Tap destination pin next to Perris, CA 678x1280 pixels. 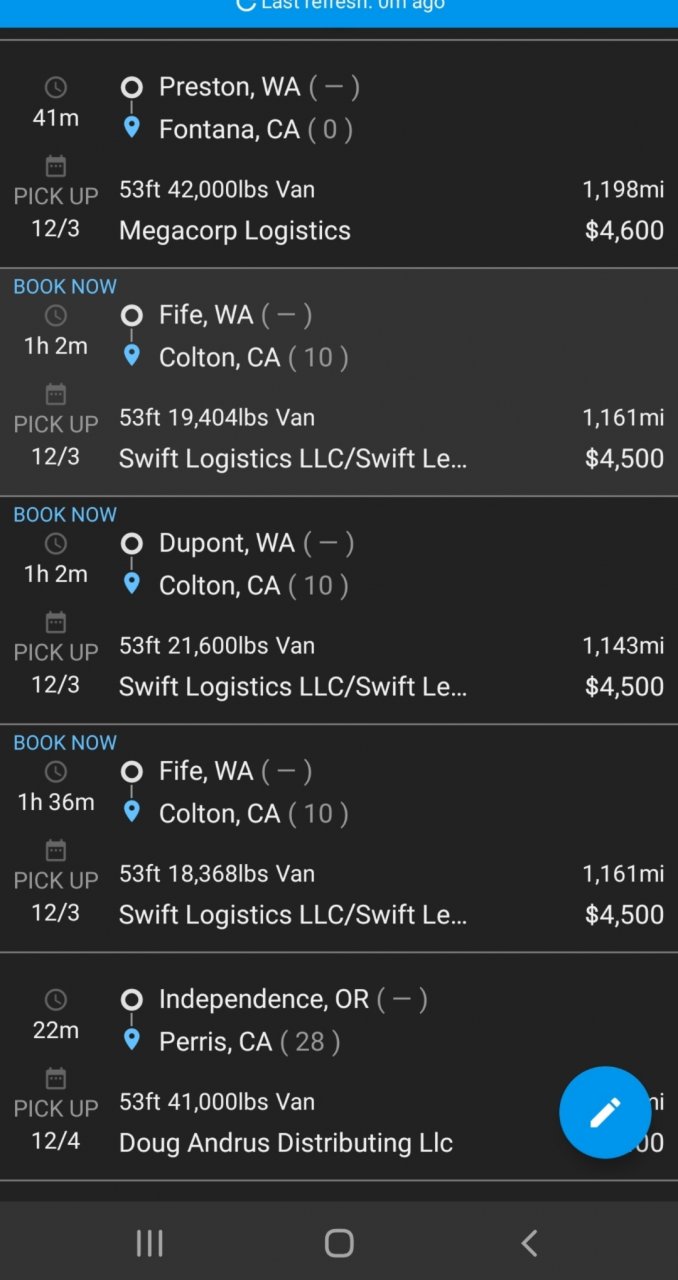click(131, 1040)
